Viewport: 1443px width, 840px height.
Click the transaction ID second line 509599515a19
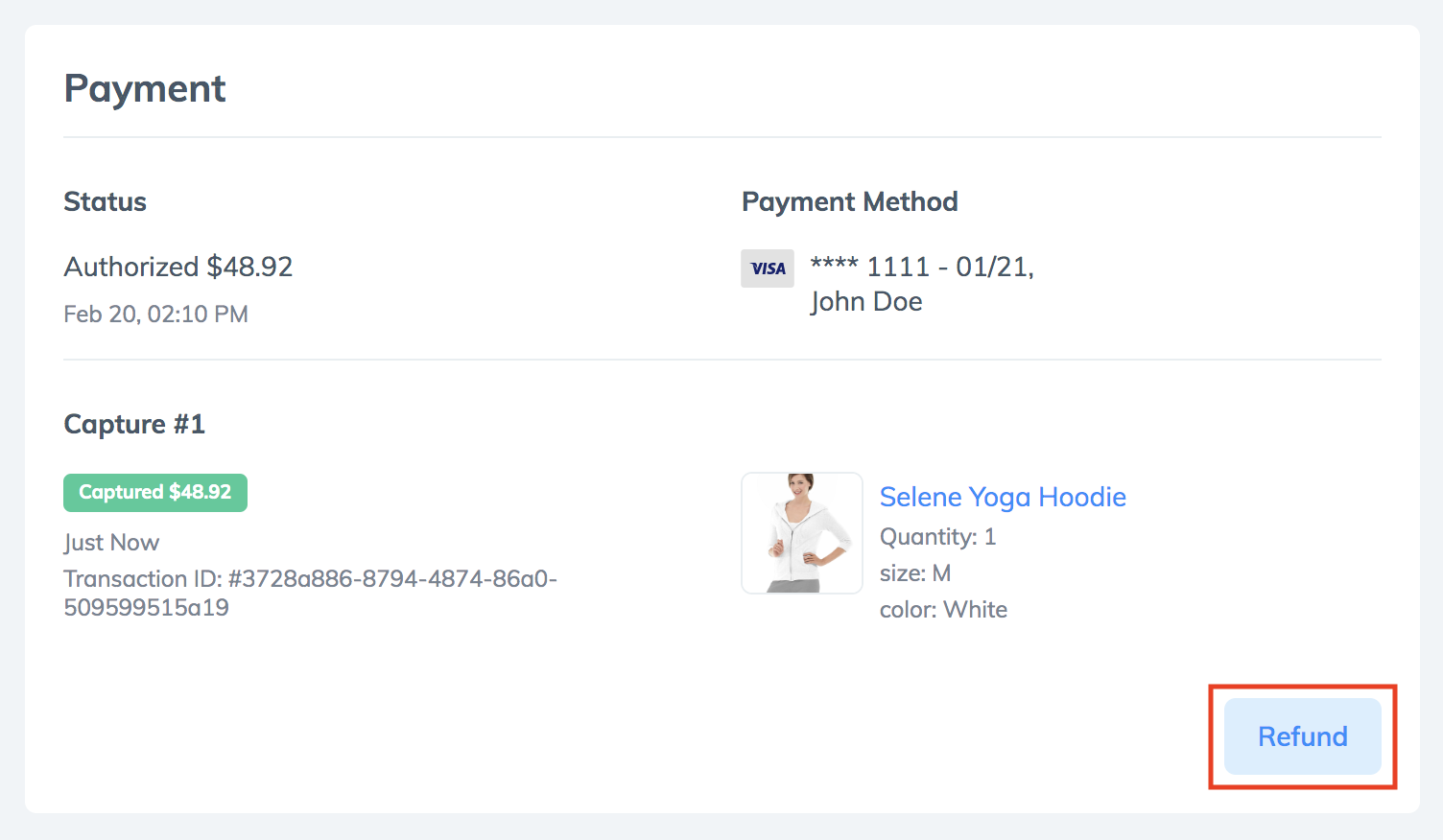coord(146,608)
